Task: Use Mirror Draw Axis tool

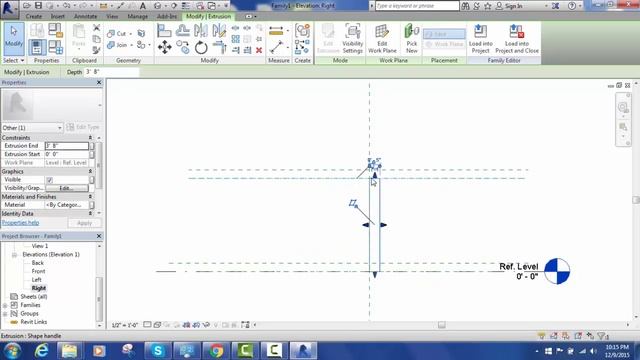Action: 219,31
